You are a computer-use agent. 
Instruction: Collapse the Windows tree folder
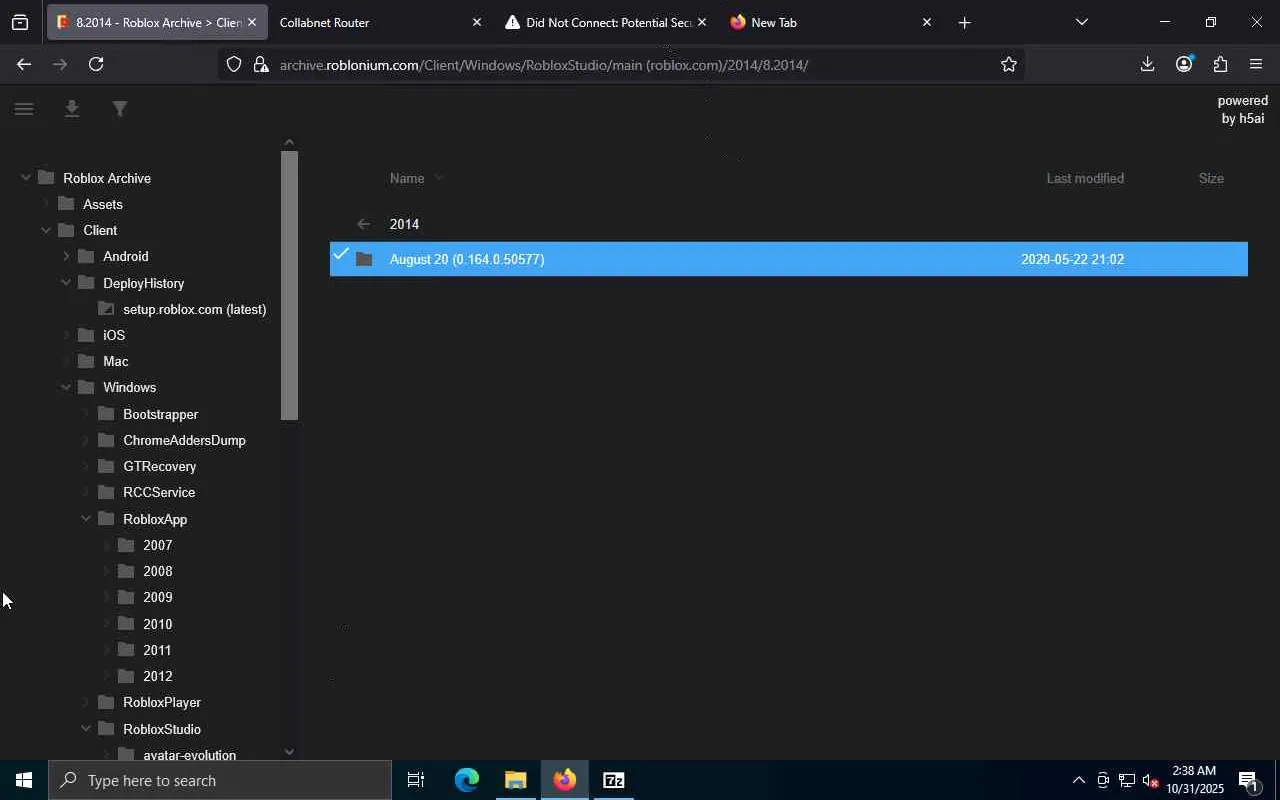click(66, 387)
